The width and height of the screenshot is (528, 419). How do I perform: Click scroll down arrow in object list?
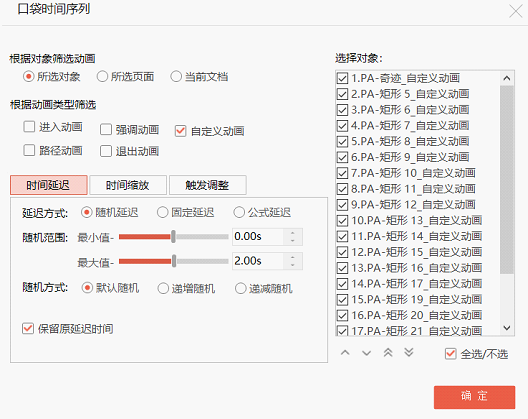tap(507, 327)
